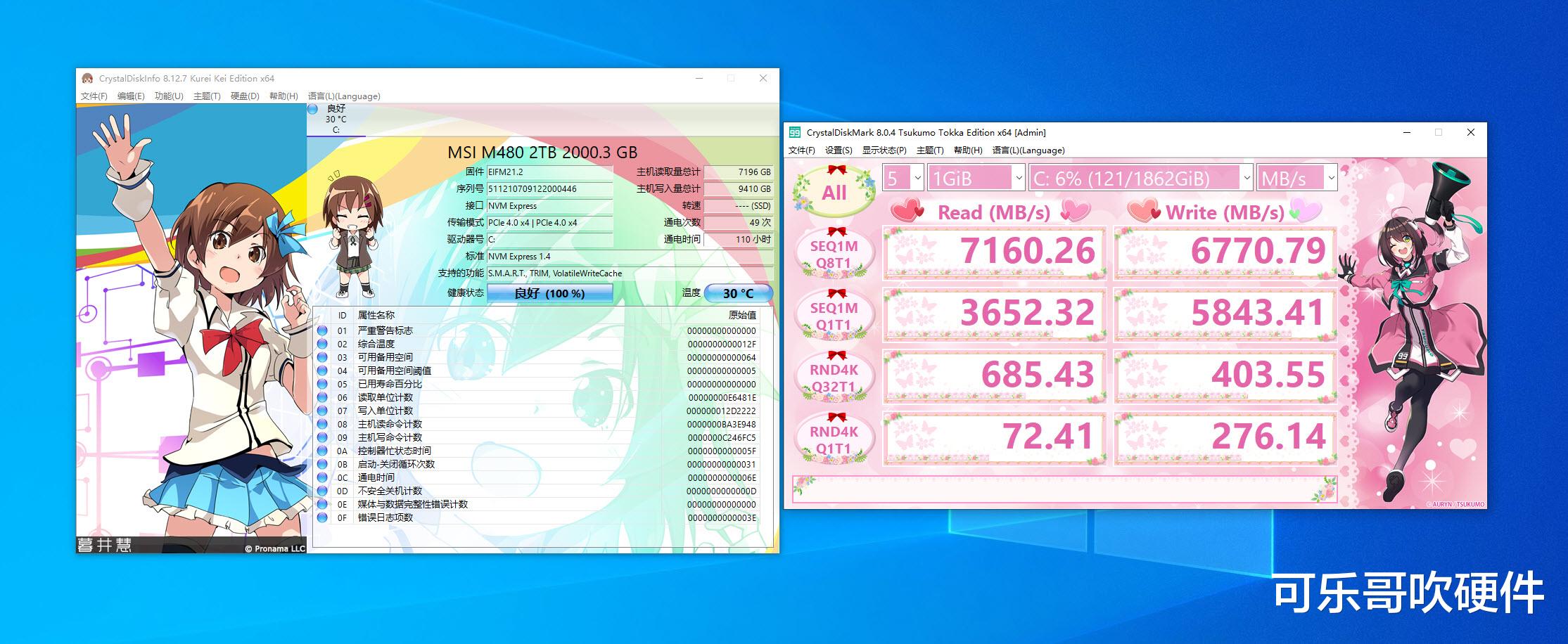Click status orb for attribute 02 综合温度
The height and width of the screenshot is (644, 1568).
(x=322, y=344)
